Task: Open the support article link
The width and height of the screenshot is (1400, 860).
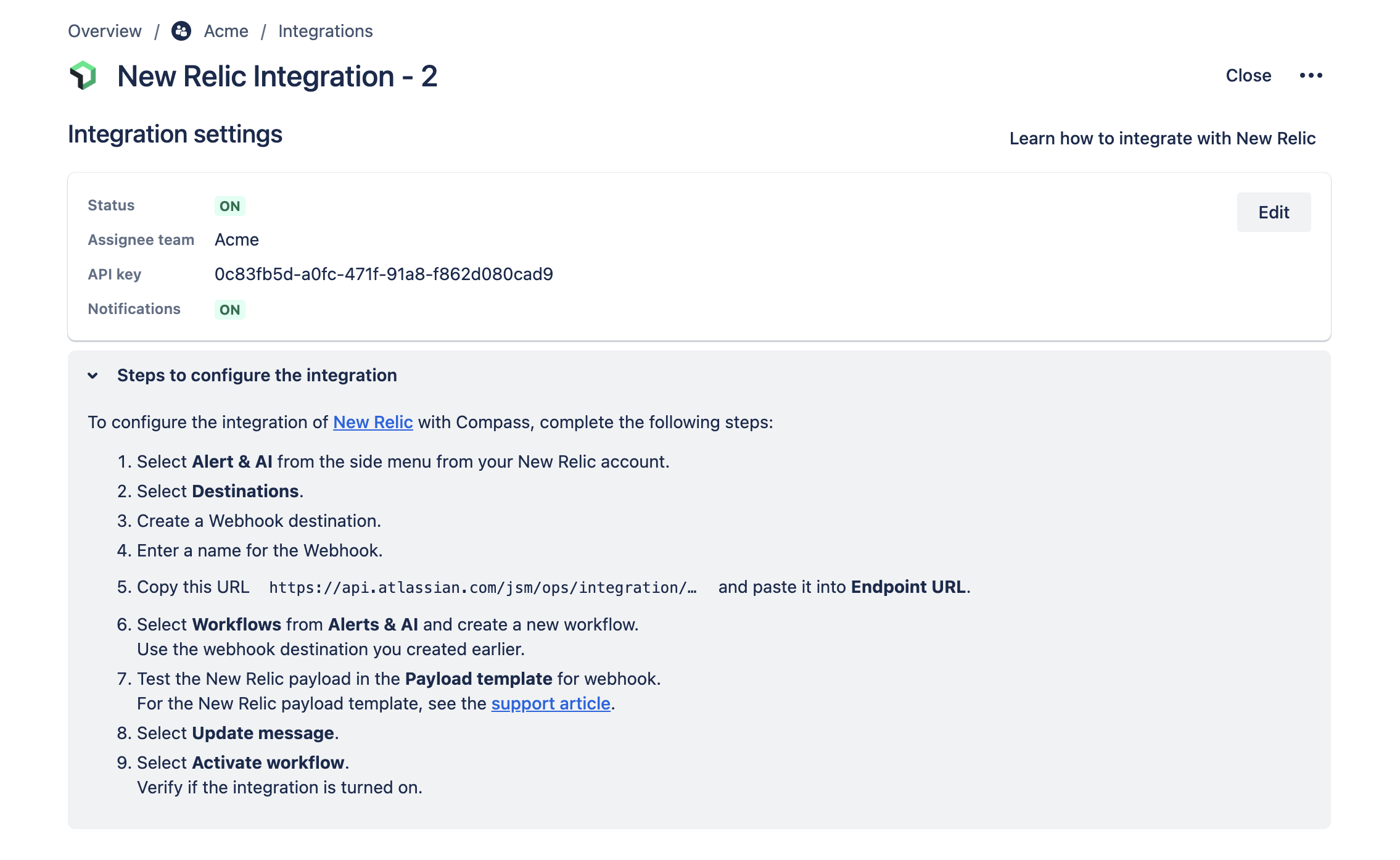Action: [551, 703]
